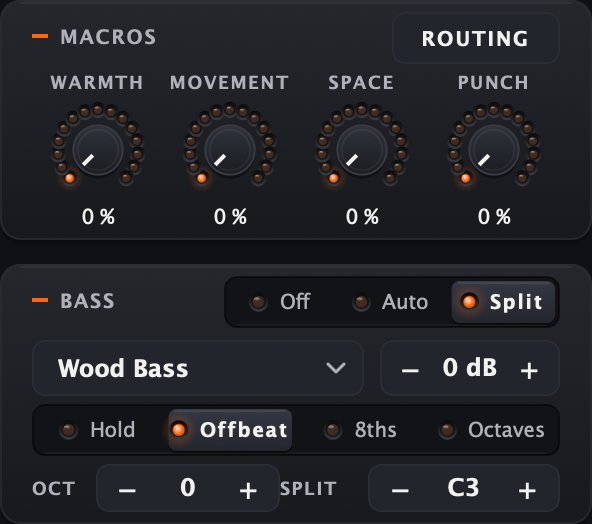Click the PUNCH 0 % value
Viewport: 592px width, 524px height.
click(x=494, y=217)
